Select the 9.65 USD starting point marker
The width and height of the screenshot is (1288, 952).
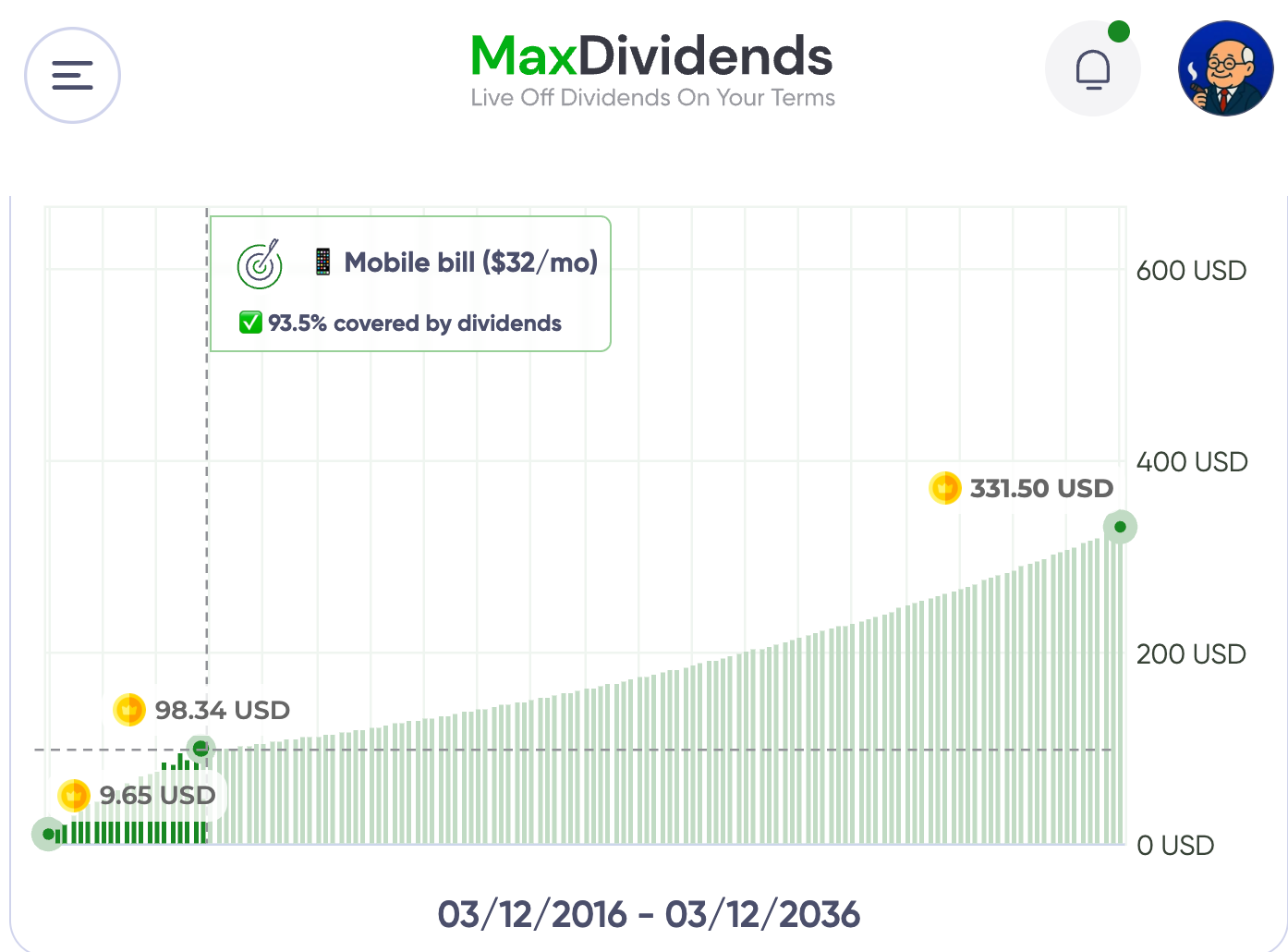pyautogui.click(x=48, y=834)
